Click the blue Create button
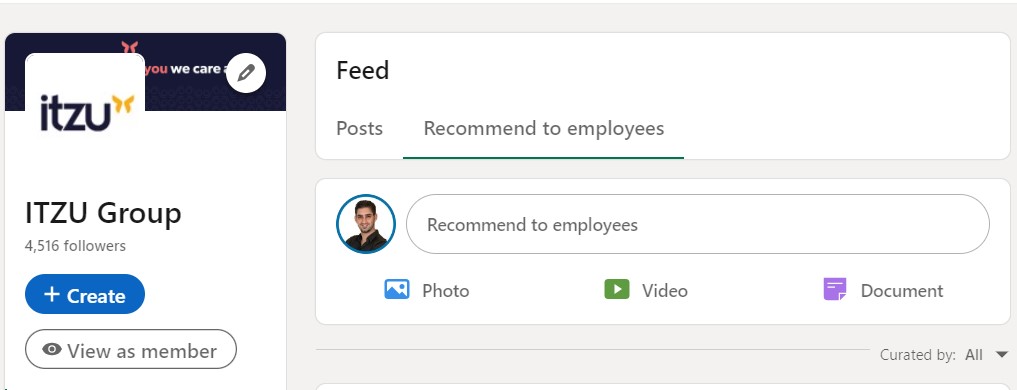Screen dimensions: 1017x390 point(85,295)
